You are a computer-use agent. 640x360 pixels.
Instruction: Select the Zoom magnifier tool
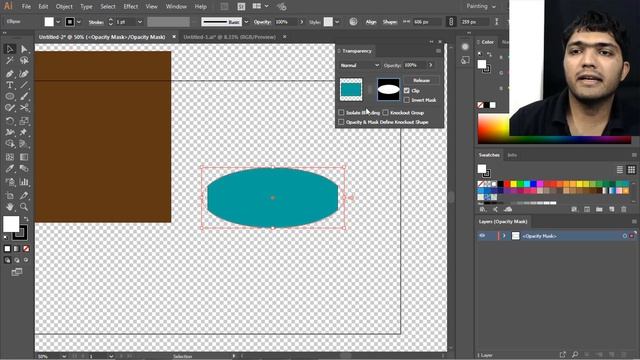[24, 207]
